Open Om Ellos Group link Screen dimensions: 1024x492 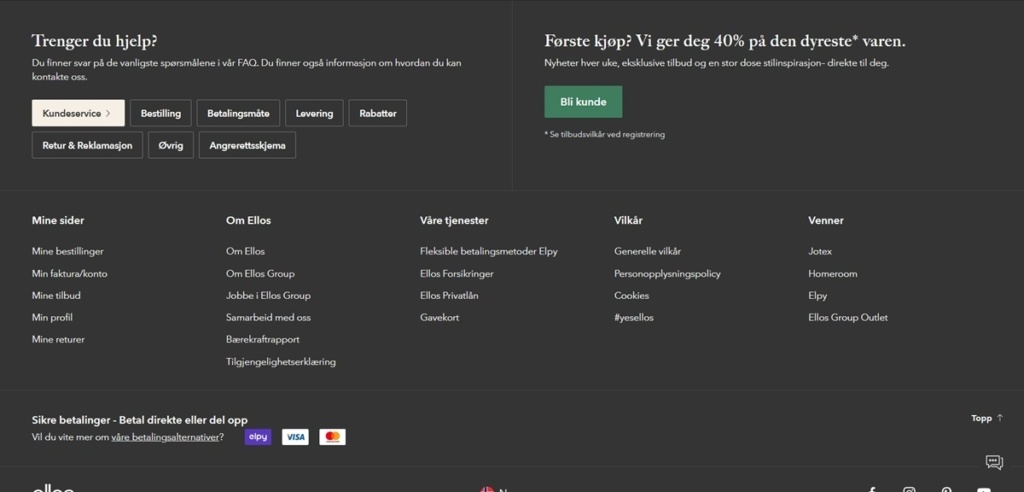pos(261,273)
